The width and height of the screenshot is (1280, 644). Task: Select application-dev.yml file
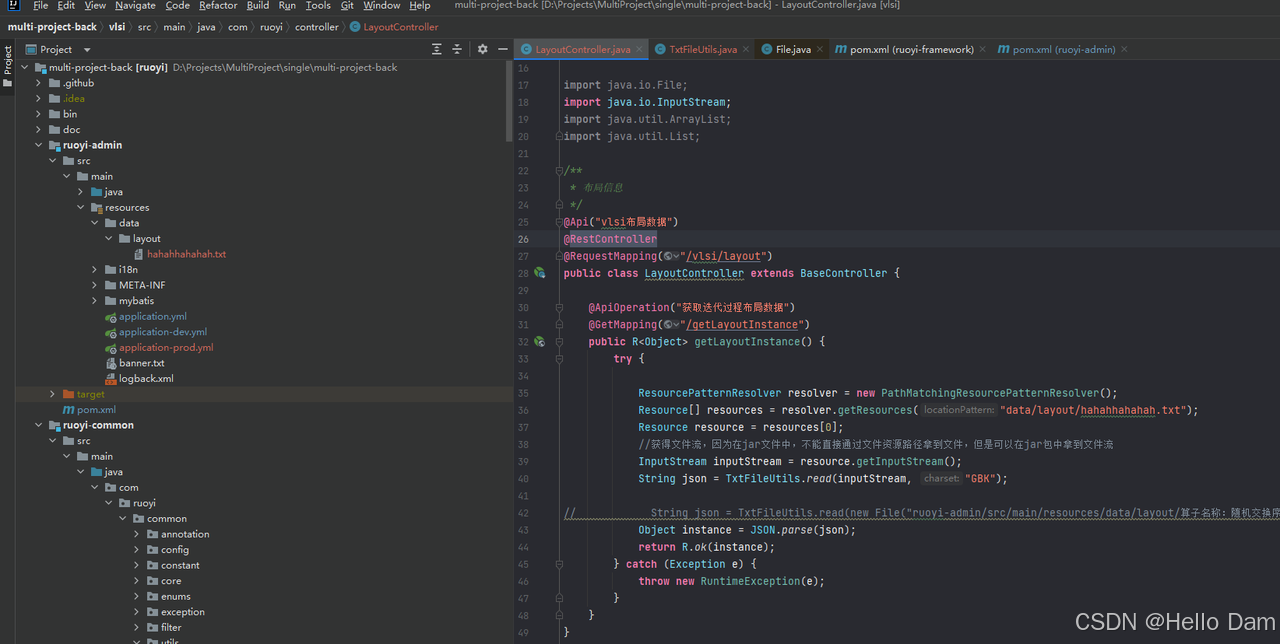coord(162,332)
